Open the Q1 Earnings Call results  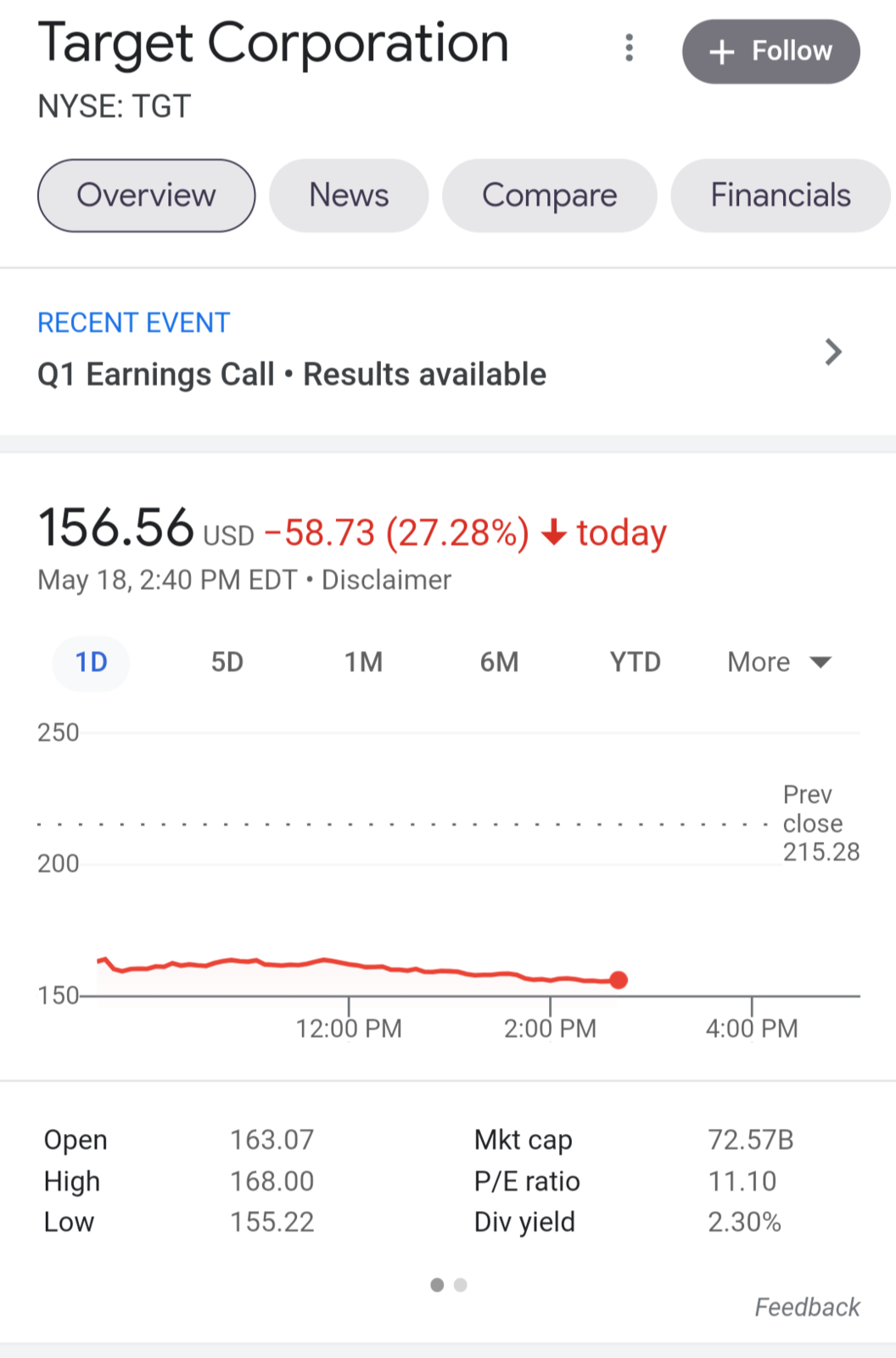[292, 374]
